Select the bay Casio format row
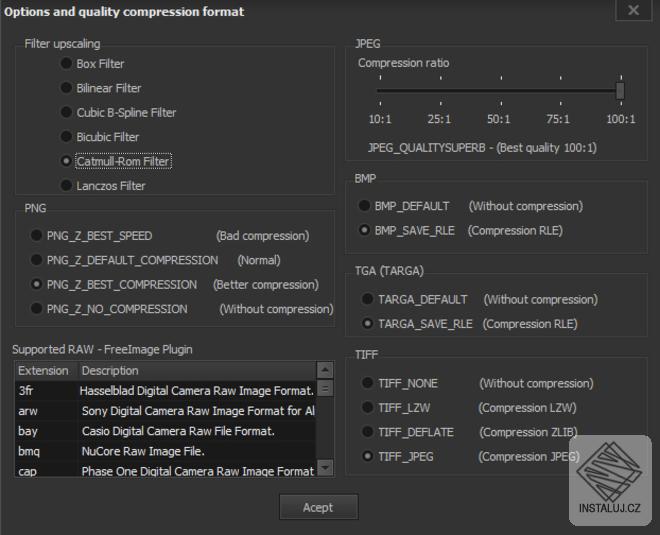Screen dimensions: 660x535 coord(165,431)
